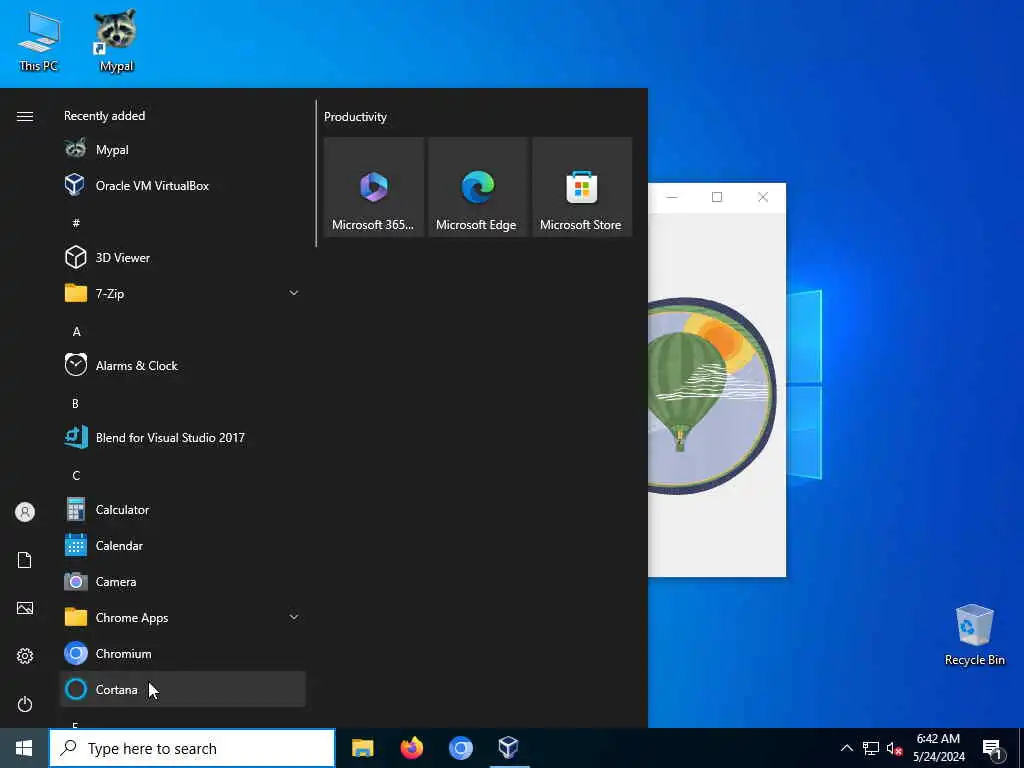The width and height of the screenshot is (1024, 768).
Task: Click the 'C' letter group header
Action: 76,475
